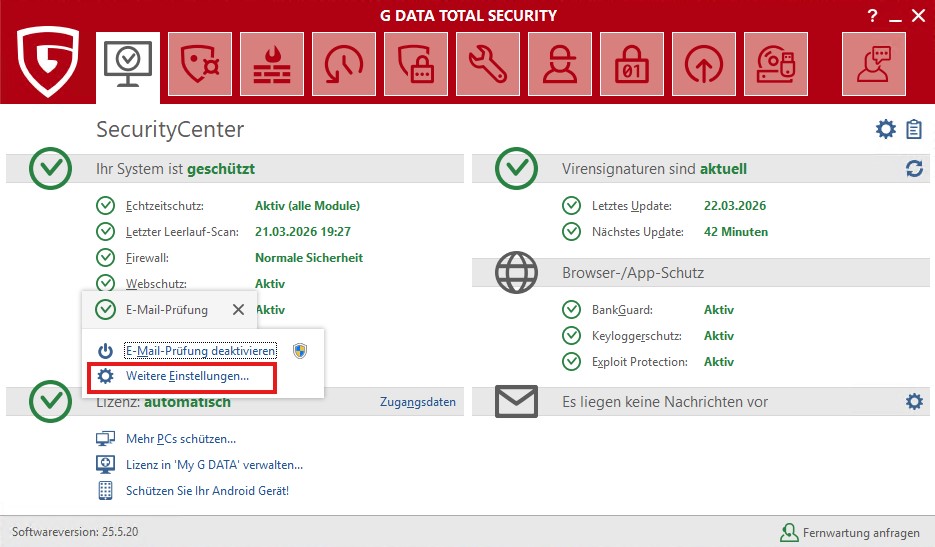Image resolution: width=935 pixels, height=547 pixels.
Task: Click the green check beside Echtzeitschutz
Action: click(x=106, y=206)
